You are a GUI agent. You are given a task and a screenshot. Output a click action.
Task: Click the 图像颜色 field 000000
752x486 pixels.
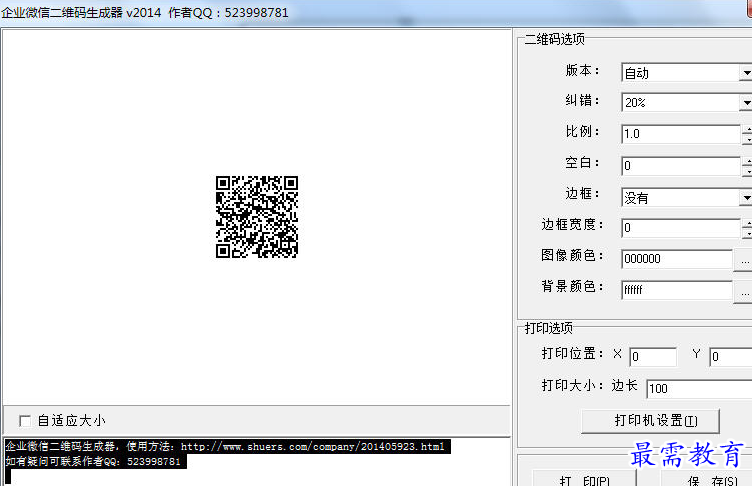(x=677, y=259)
